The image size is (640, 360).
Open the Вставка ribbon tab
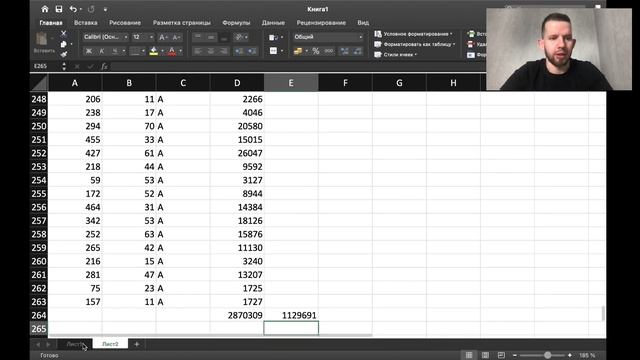pos(86,23)
